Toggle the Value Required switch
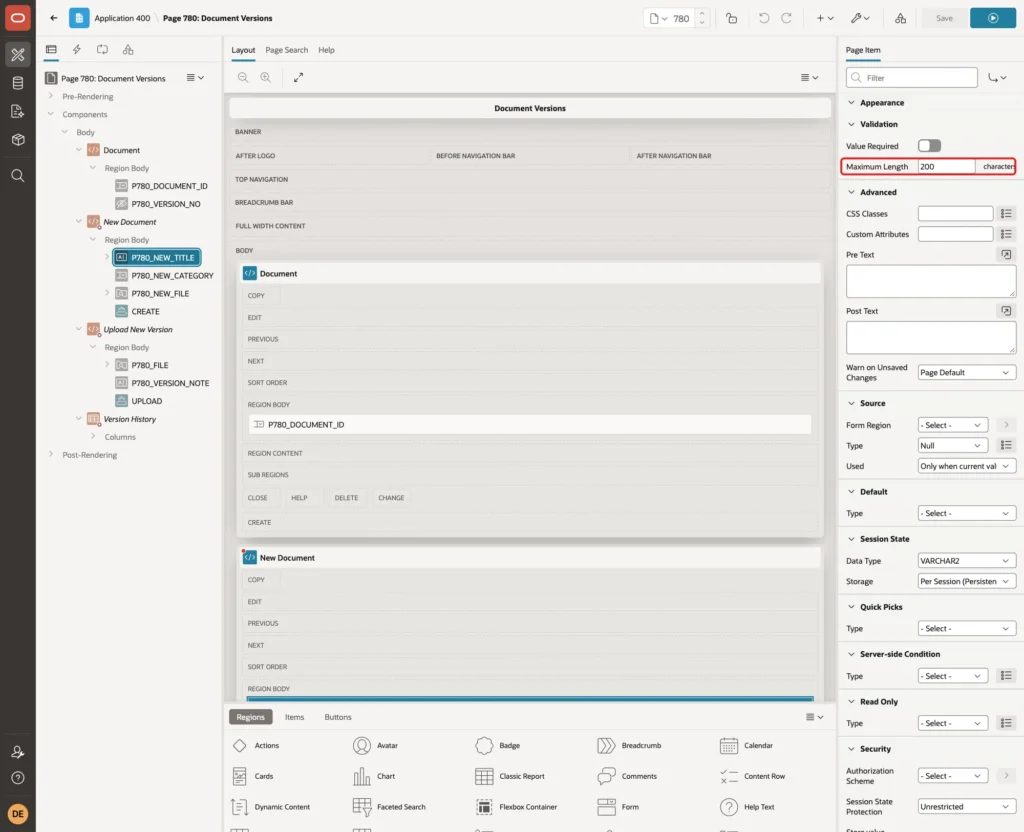 [929, 146]
